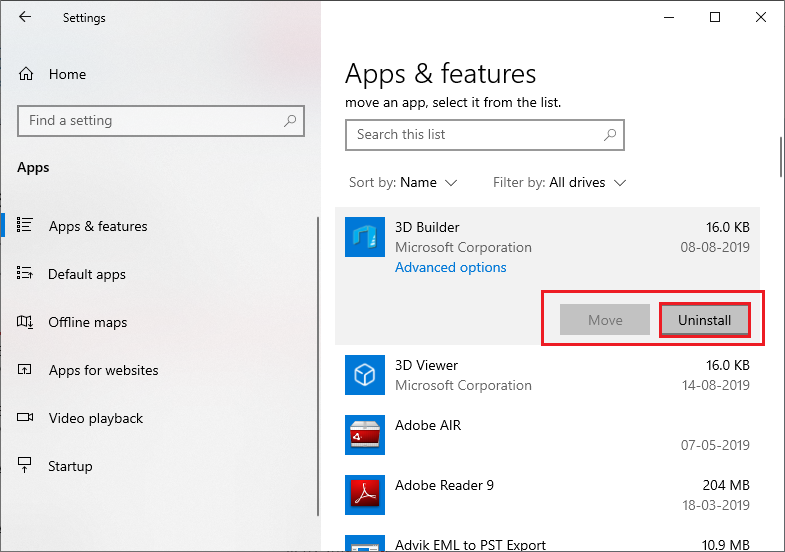The image size is (785, 552).
Task: Click the Adobe Reader 9 icon
Action: [365, 495]
